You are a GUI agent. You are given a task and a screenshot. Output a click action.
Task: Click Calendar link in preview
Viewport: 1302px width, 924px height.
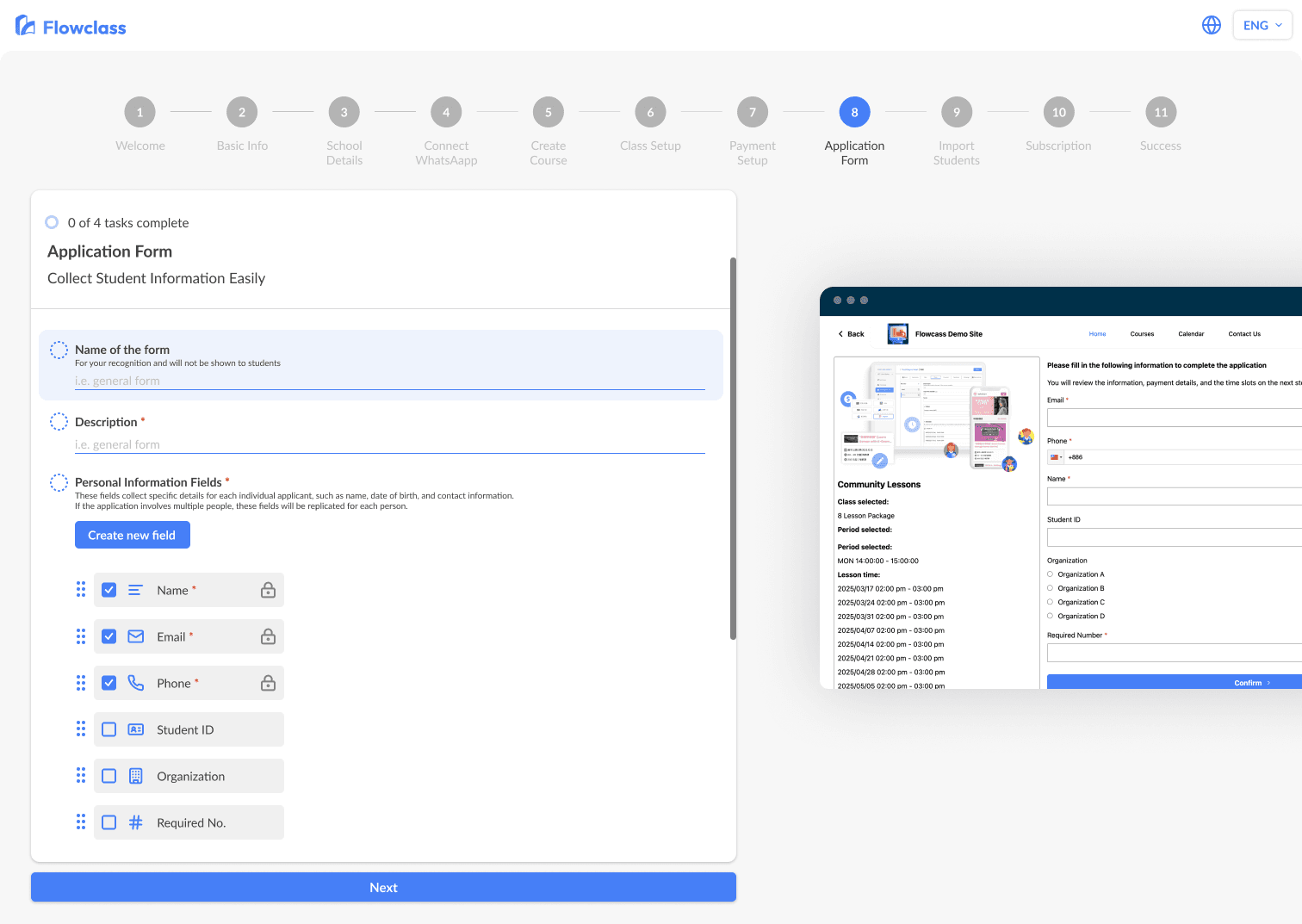[1191, 334]
